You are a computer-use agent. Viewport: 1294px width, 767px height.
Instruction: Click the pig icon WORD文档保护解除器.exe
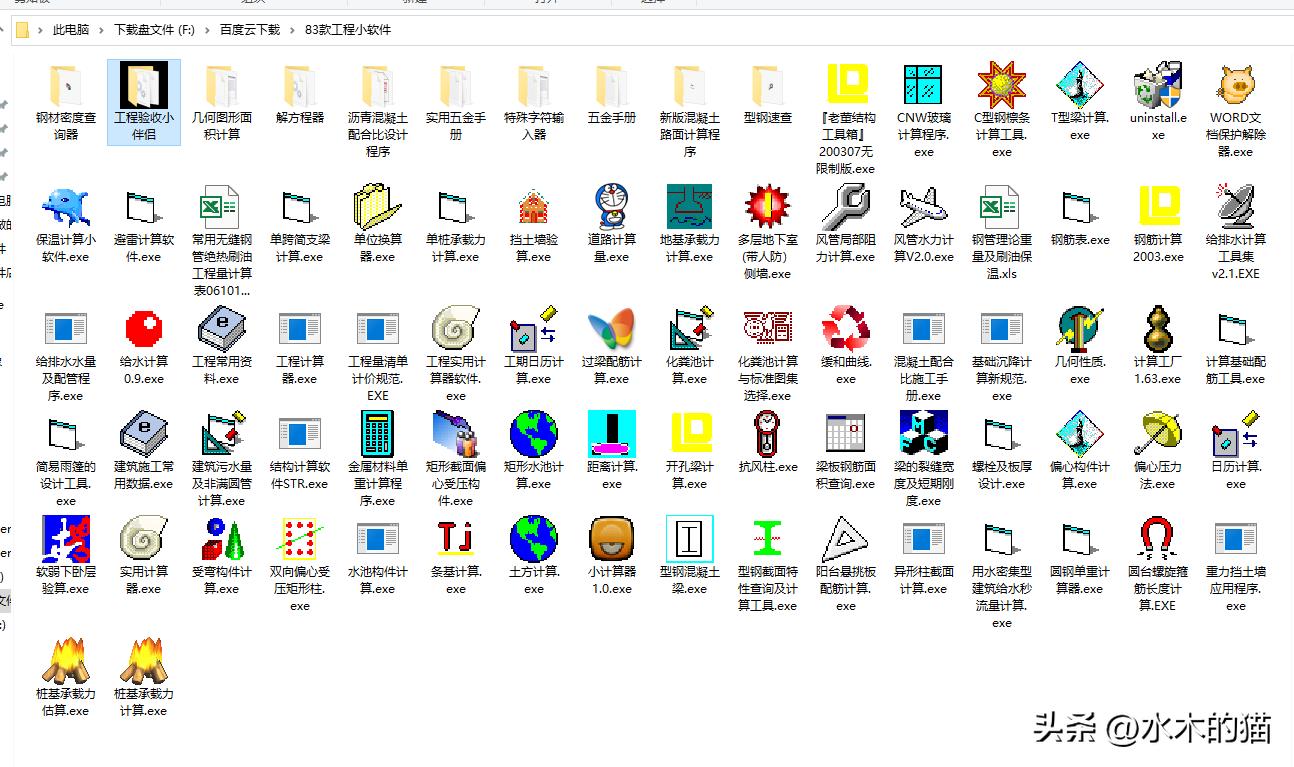tap(1236, 86)
